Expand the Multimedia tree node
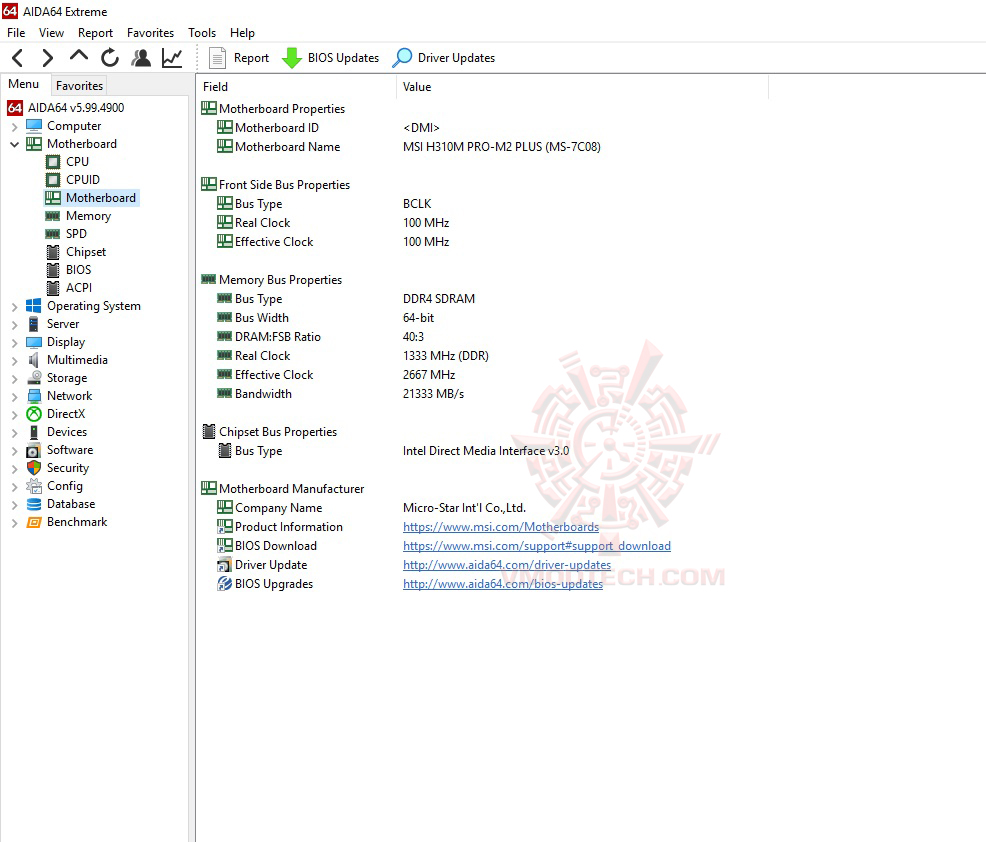The image size is (986, 842). pos(14,361)
